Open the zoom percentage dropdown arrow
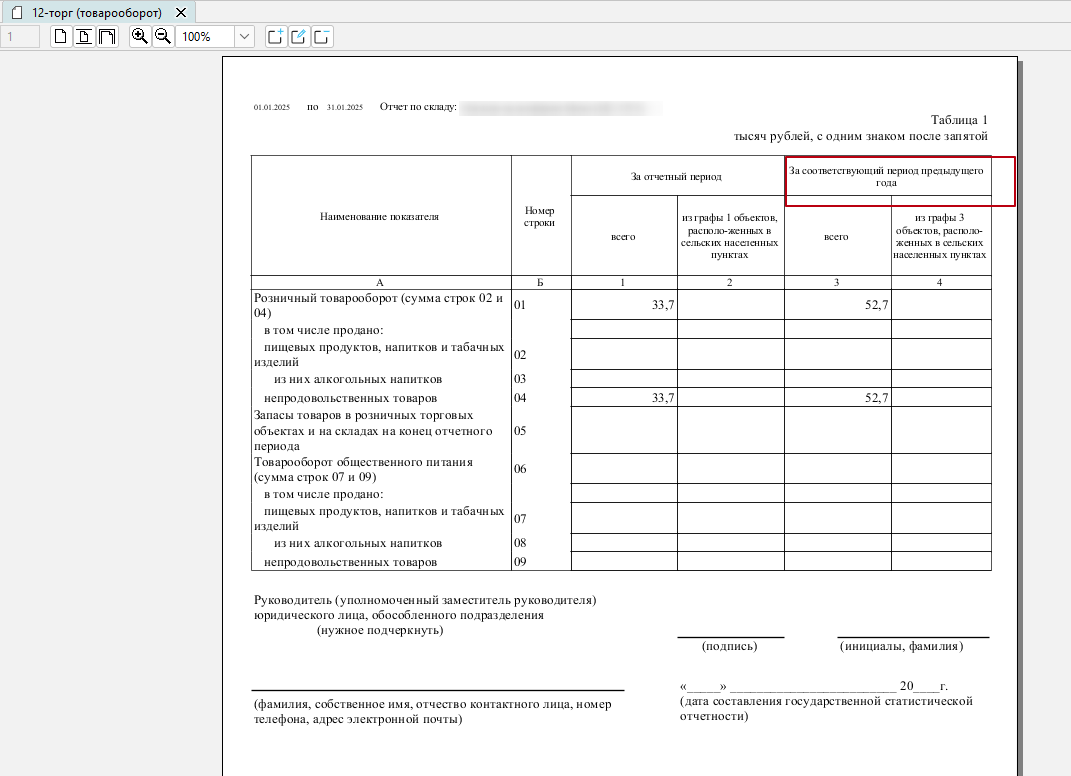Viewport: 1071px width, 776px height. 245,37
